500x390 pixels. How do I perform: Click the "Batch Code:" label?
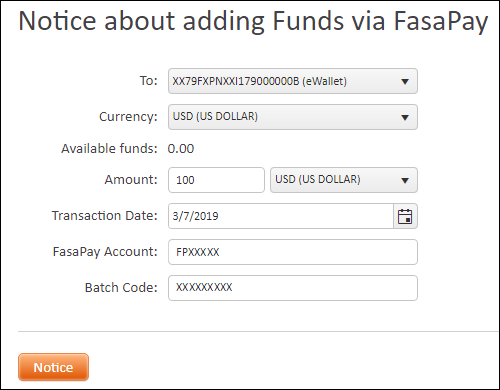pyautogui.click(x=121, y=288)
